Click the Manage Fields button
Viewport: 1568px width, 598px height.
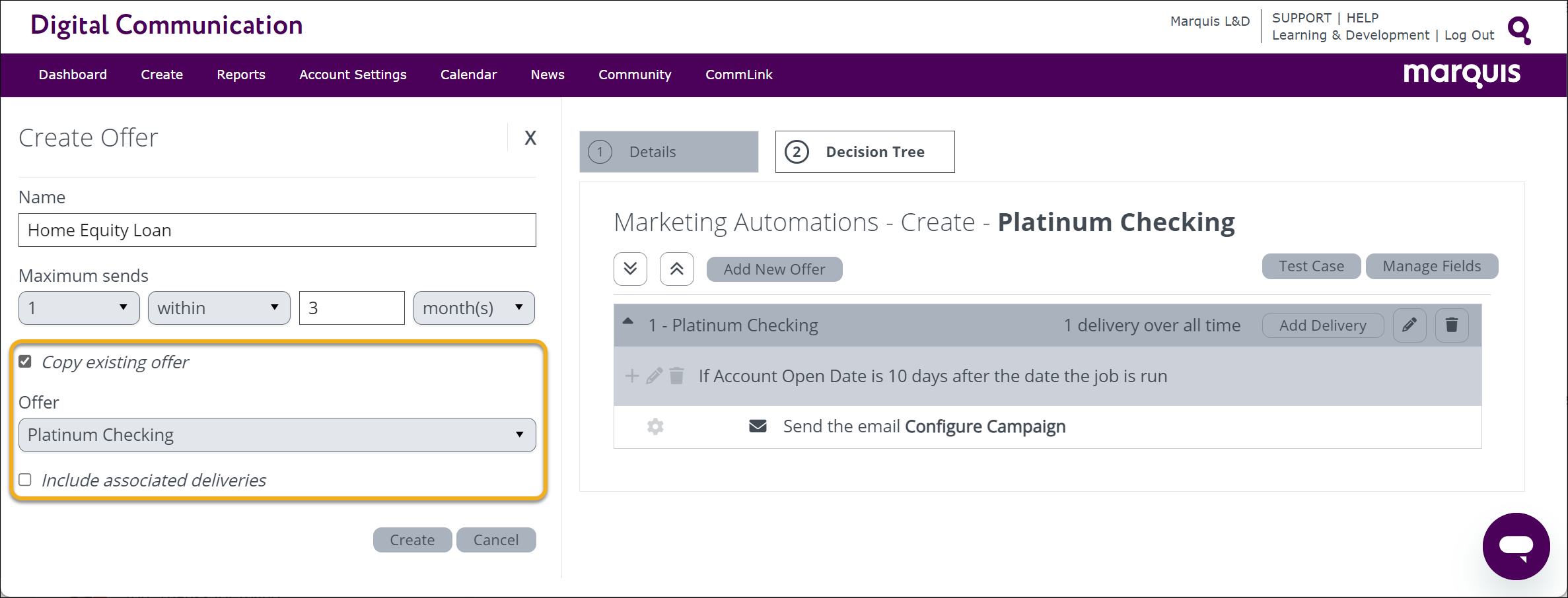click(x=1432, y=266)
